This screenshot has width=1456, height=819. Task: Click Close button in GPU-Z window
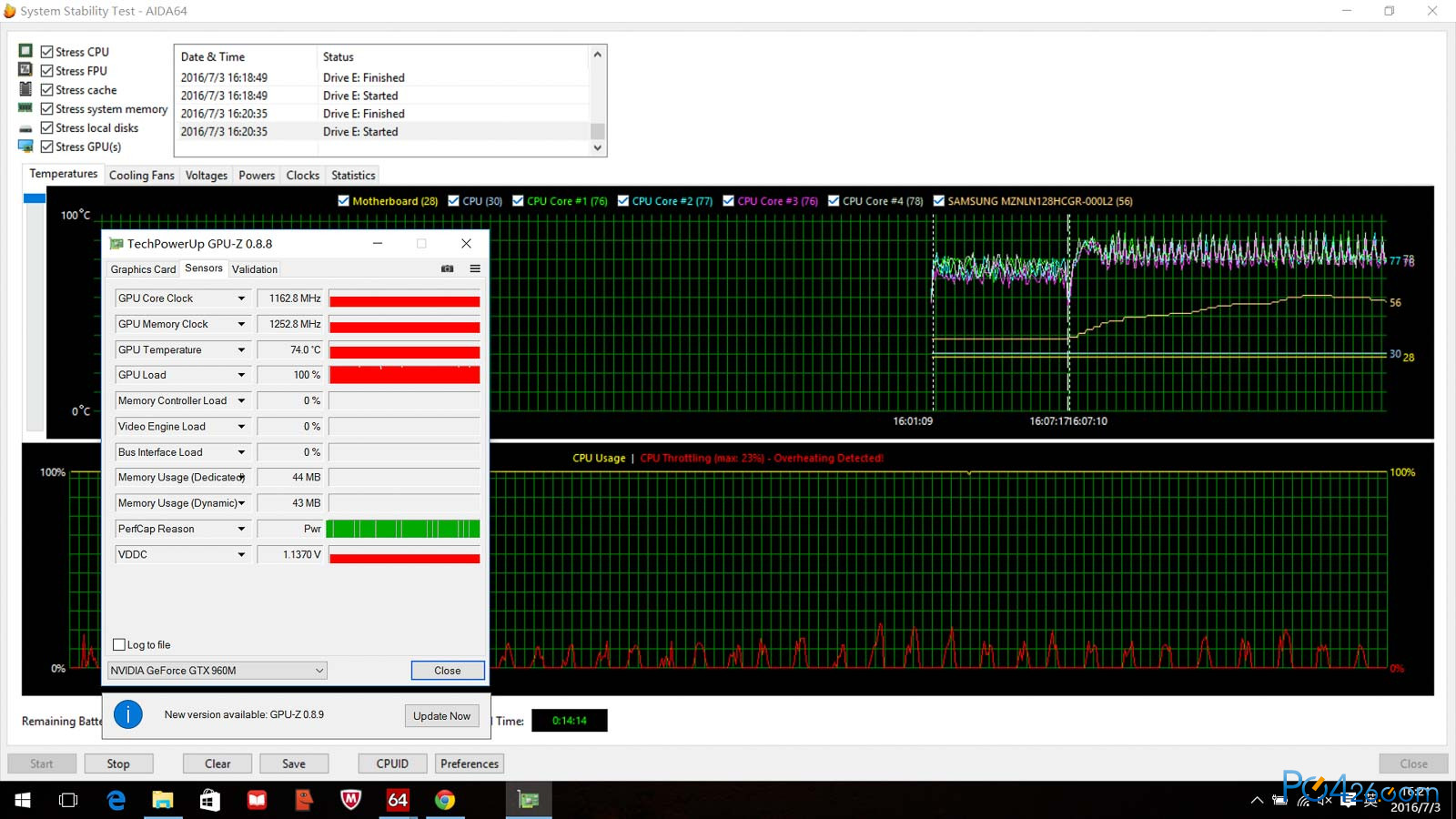(448, 671)
